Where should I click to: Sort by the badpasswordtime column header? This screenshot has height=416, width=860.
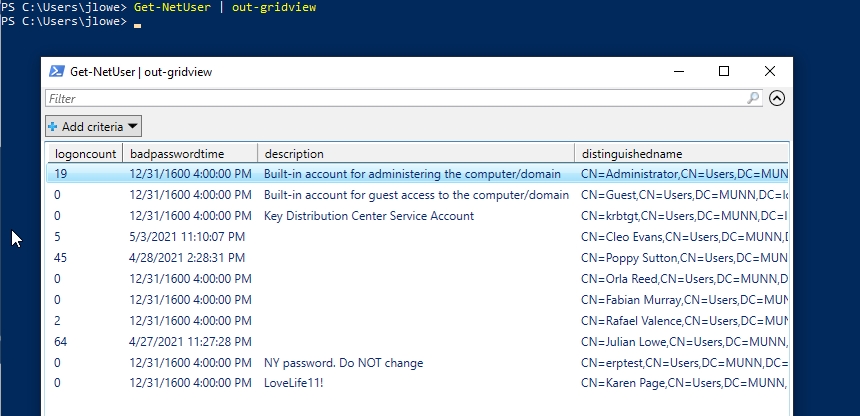coord(189,154)
